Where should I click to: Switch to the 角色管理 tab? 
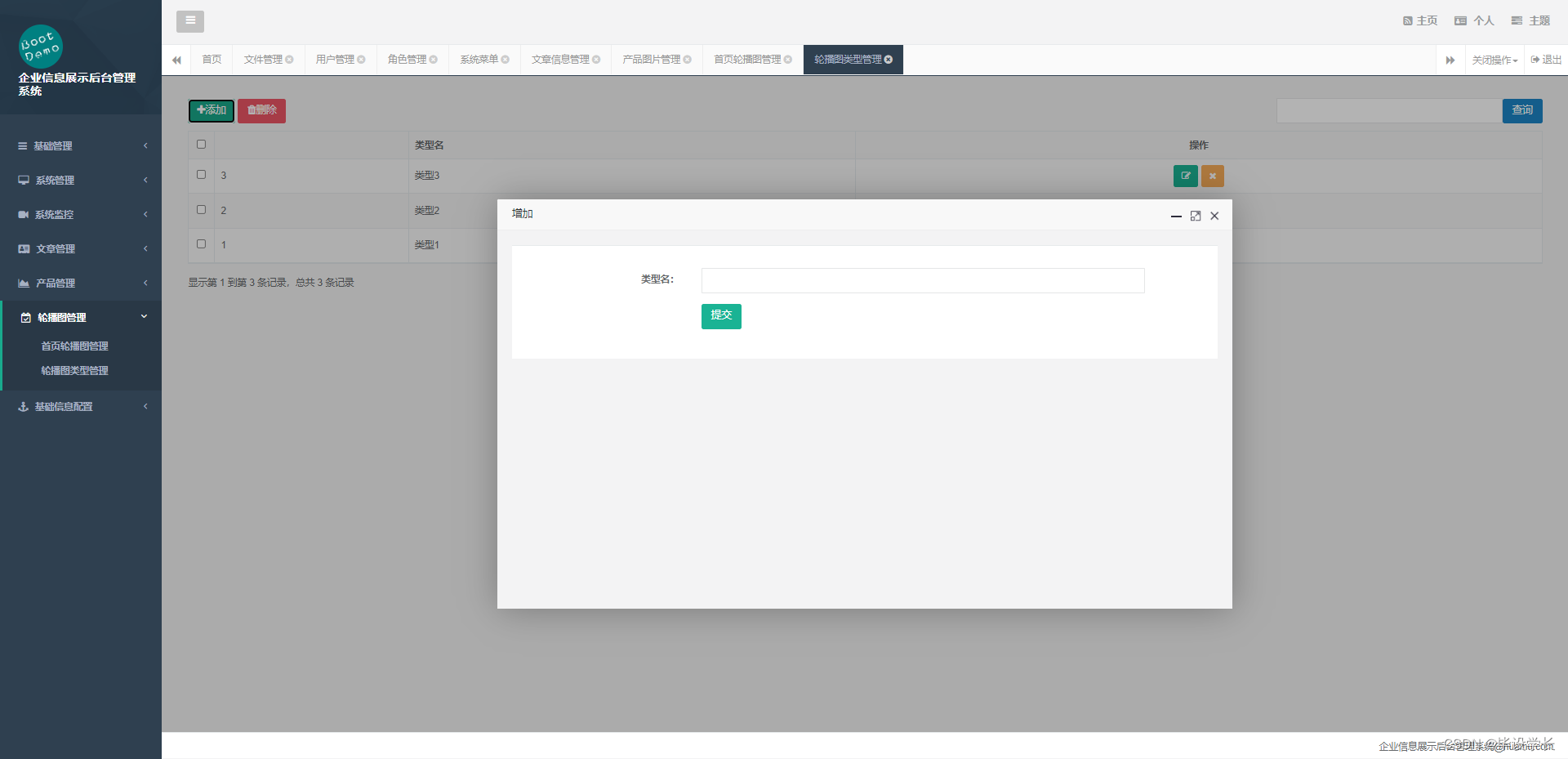pyautogui.click(x=407, y=60)
